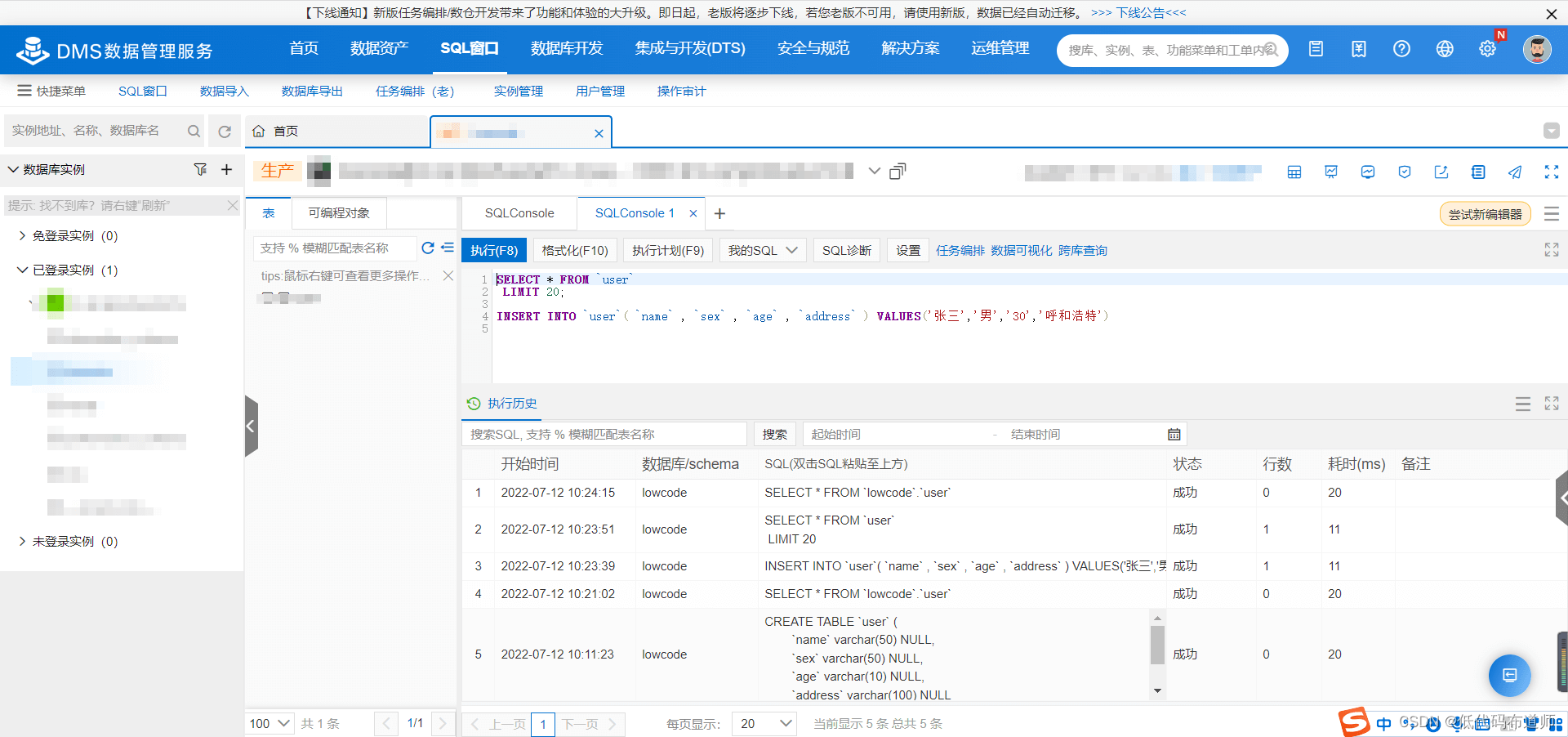Open the language globe icon

tap(1445, 49)
